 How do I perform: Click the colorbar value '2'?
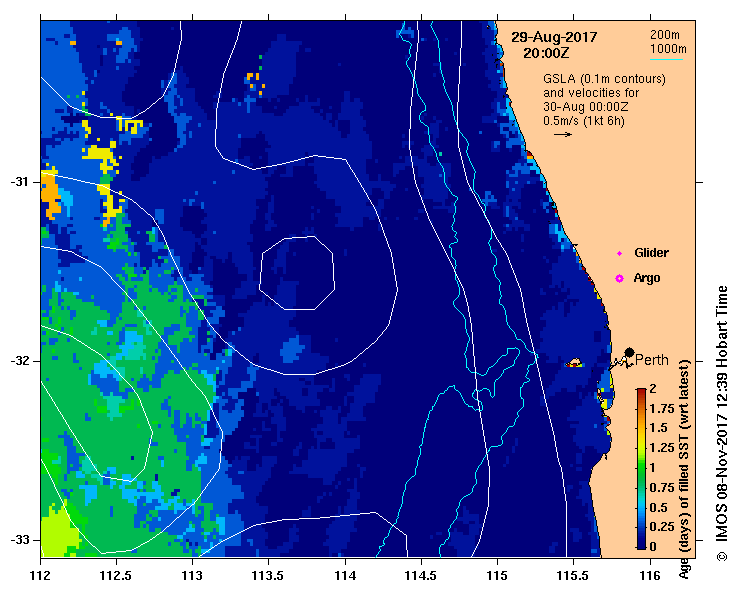point(653,389)
